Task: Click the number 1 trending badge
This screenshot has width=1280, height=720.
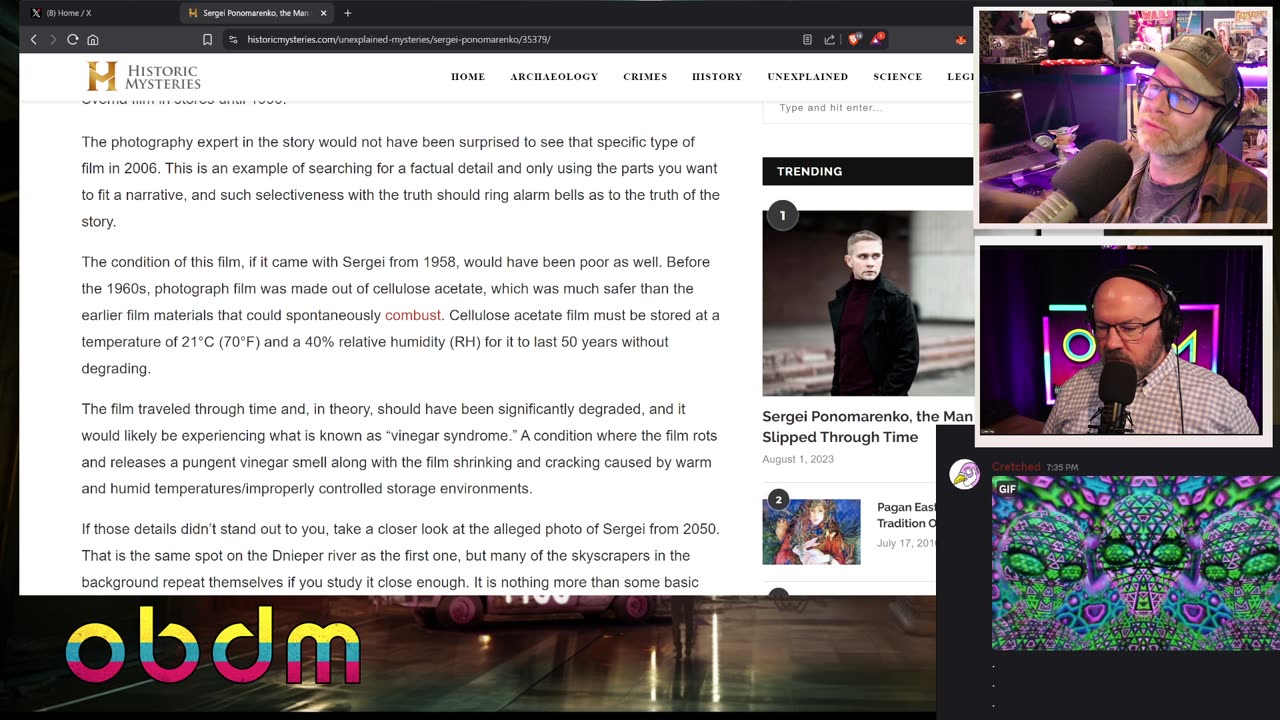Action: [x=782, y=215]
